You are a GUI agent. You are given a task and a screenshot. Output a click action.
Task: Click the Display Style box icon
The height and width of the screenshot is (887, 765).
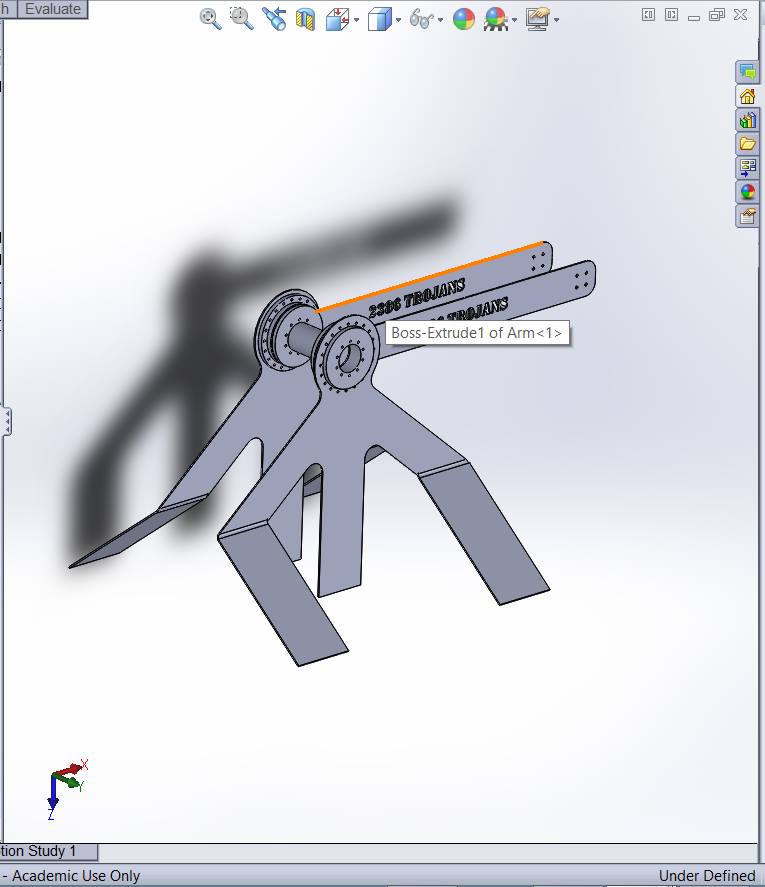pyautogui.click(x=379, y=19)
